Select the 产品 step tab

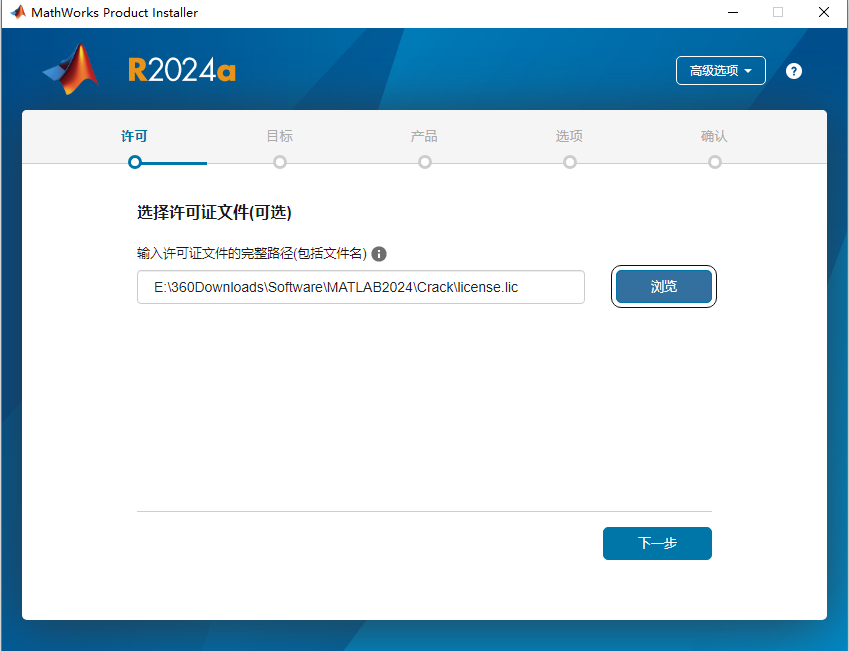pyautogui.click(x=424, y=136)
